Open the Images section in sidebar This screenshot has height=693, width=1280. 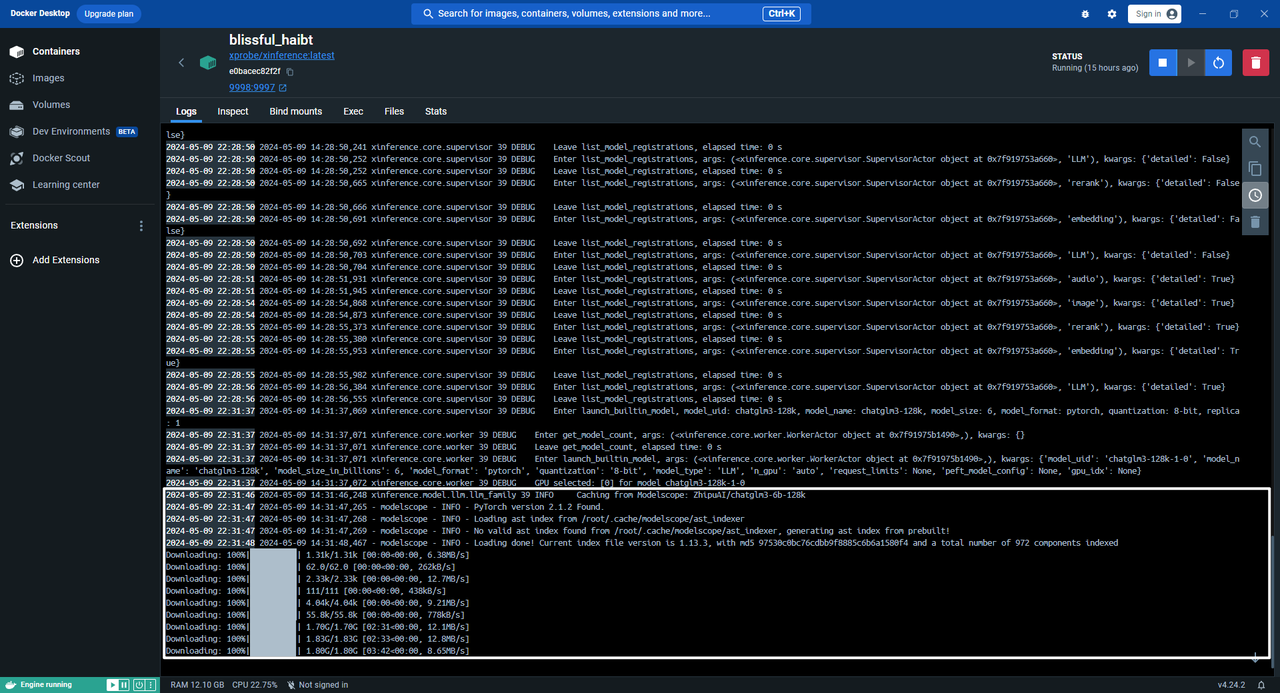(x=48, y=78)
